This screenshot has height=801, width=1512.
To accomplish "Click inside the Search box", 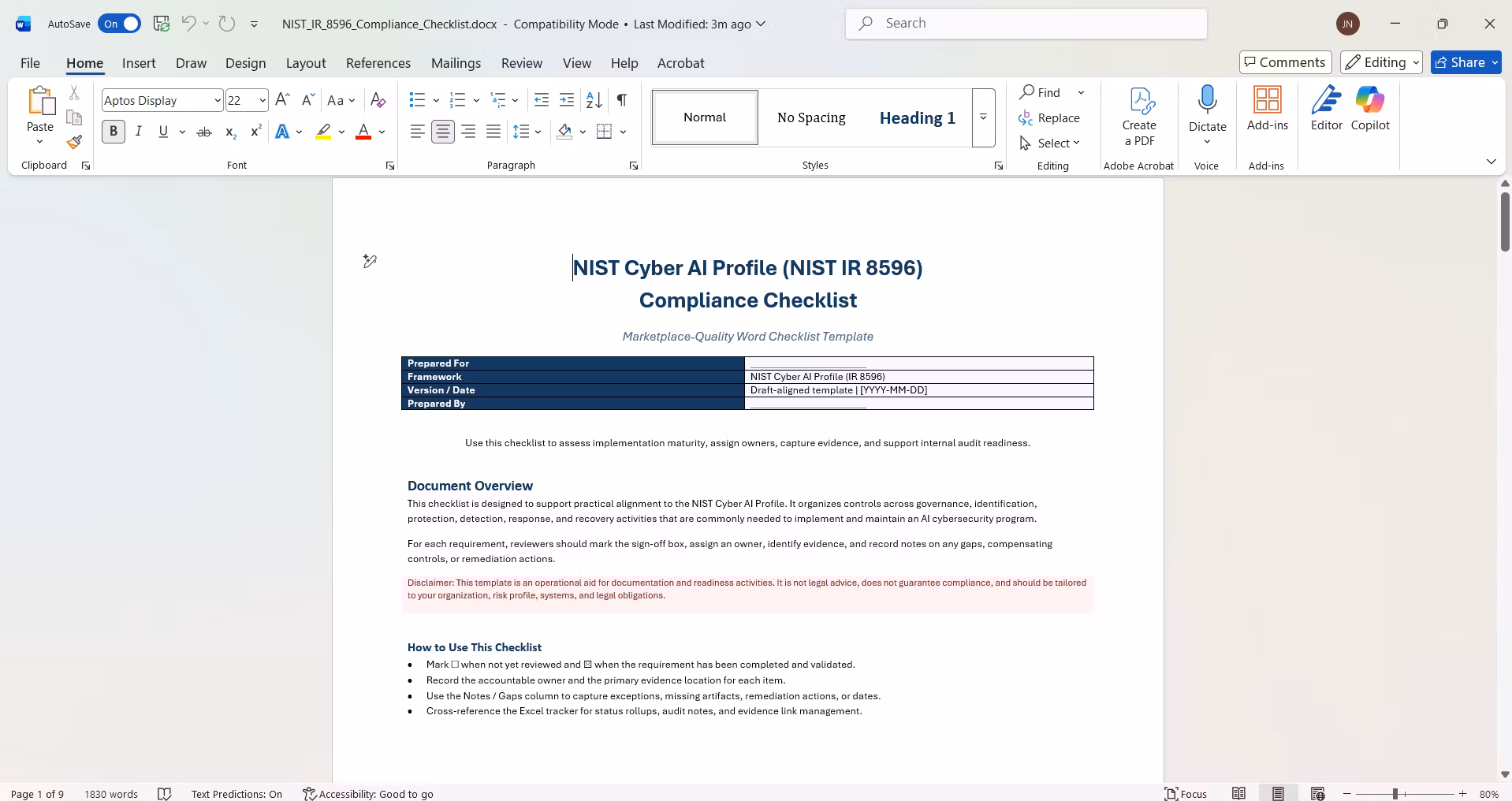I will [x=1026, y=24].
